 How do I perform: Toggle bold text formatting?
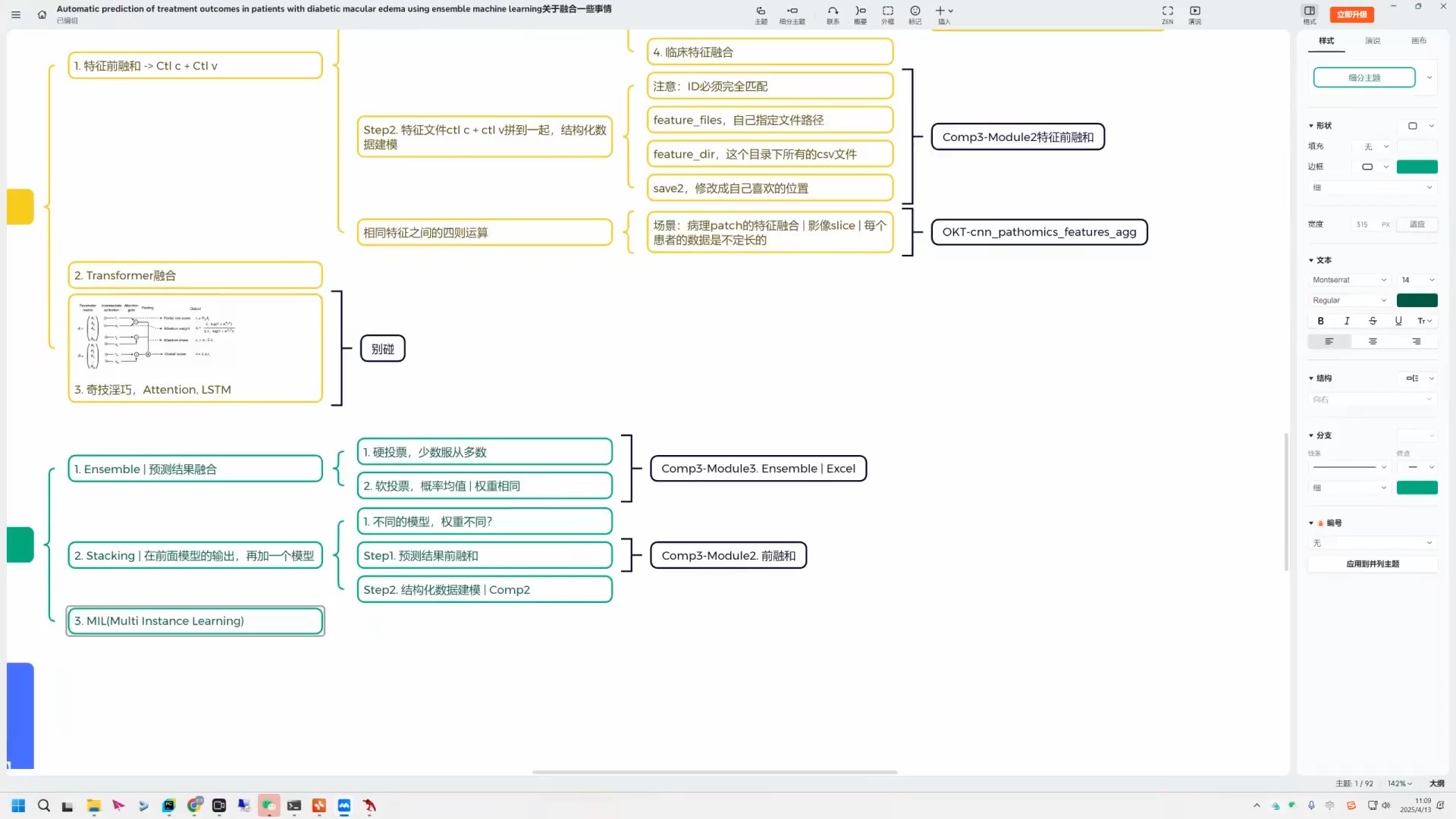click(1321, 321)
